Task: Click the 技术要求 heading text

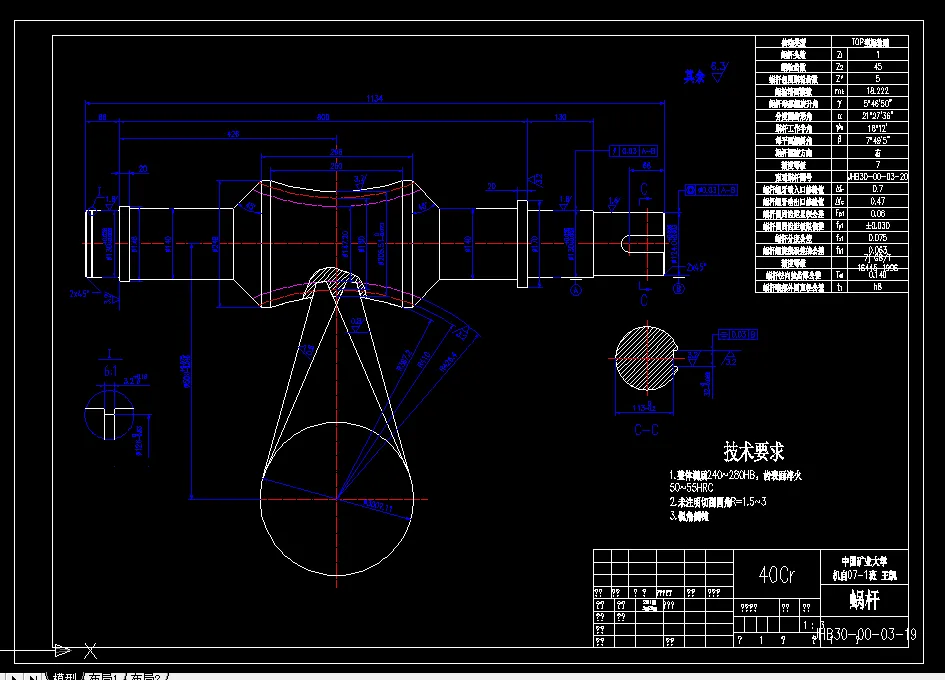Action: point(753,451)
